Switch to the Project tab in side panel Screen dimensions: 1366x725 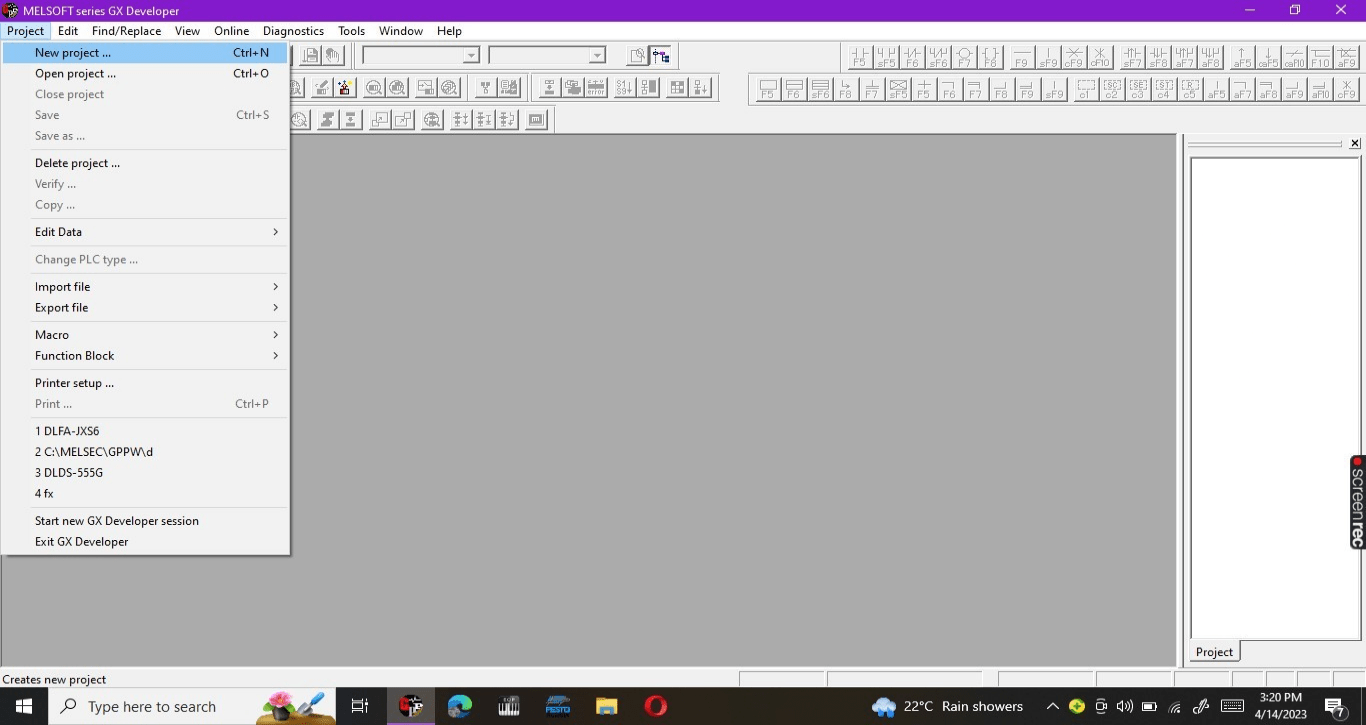[x=1214, y=652]
